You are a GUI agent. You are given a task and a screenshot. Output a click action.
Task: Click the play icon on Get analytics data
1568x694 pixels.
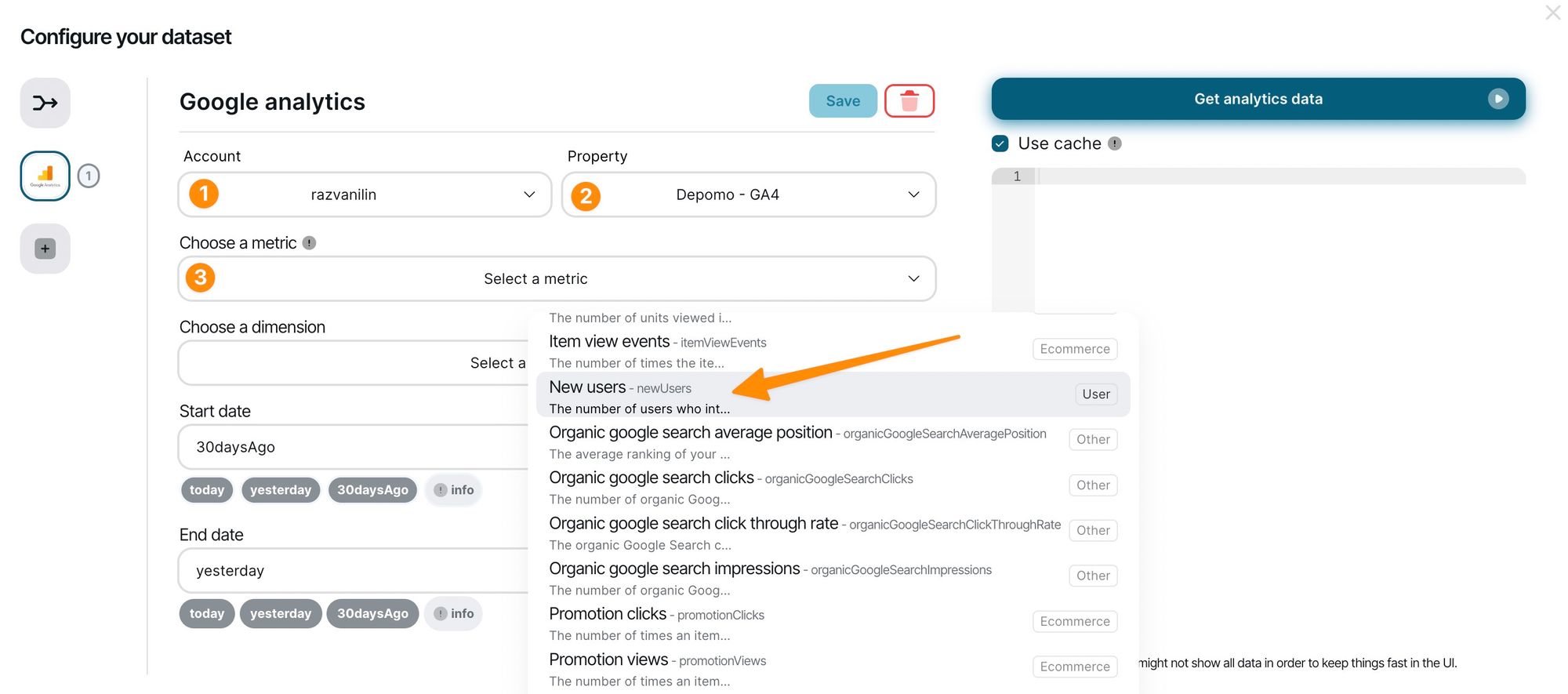point(1497,99)
